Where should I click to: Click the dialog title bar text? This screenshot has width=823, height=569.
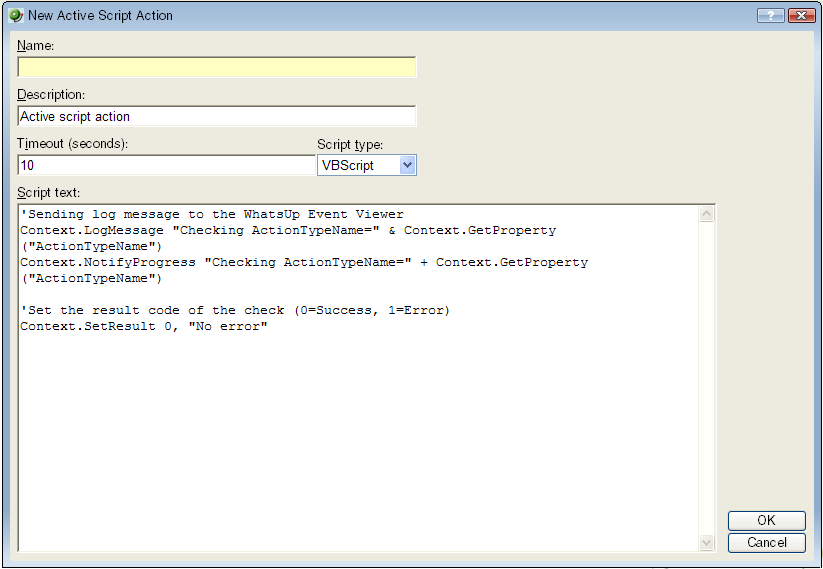100,15
